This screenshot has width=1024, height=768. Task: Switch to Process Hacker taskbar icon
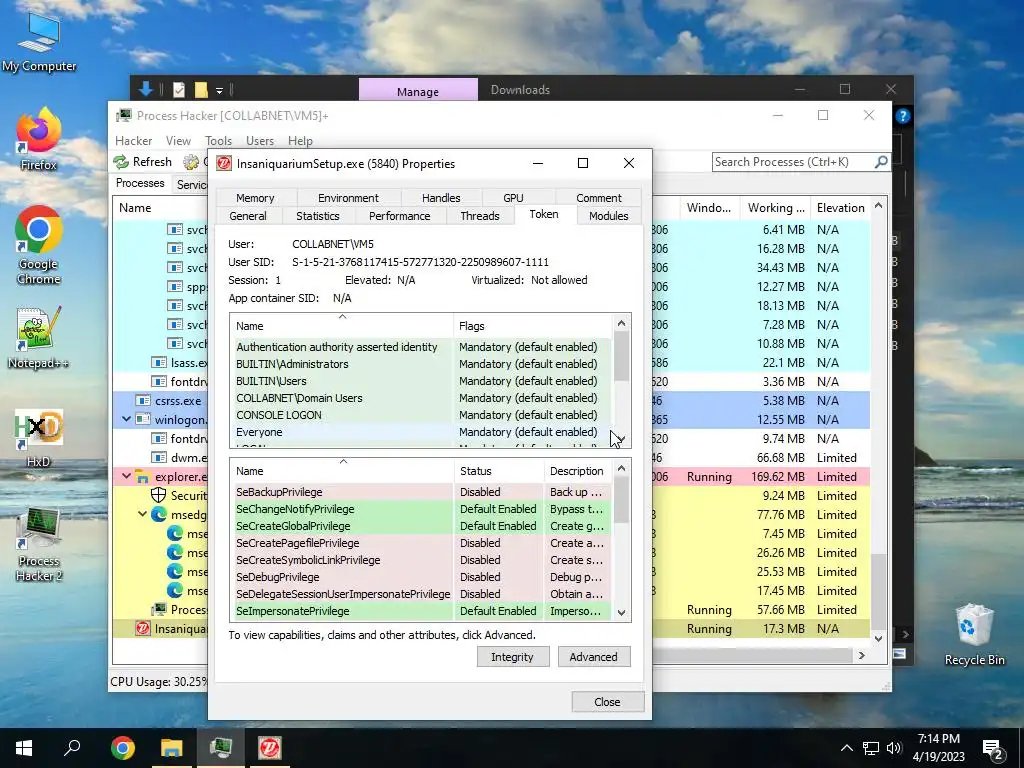tap(221, 748)
